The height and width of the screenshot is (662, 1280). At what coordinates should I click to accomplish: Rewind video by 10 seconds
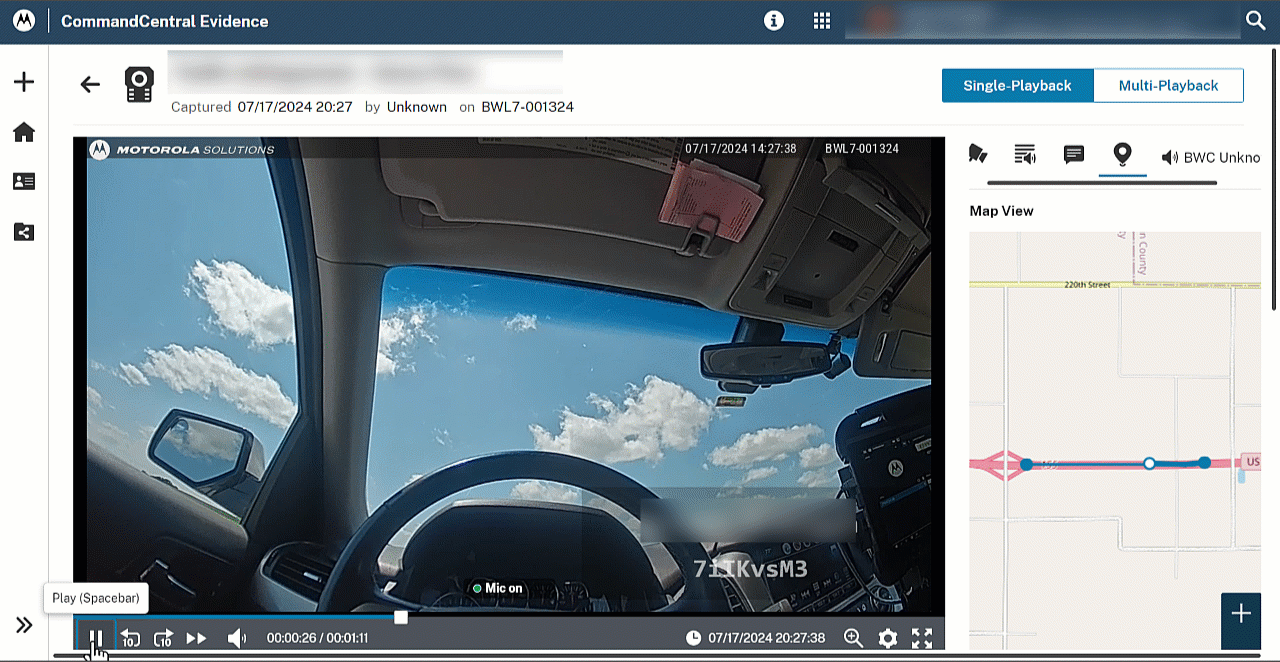coord(130,638)
